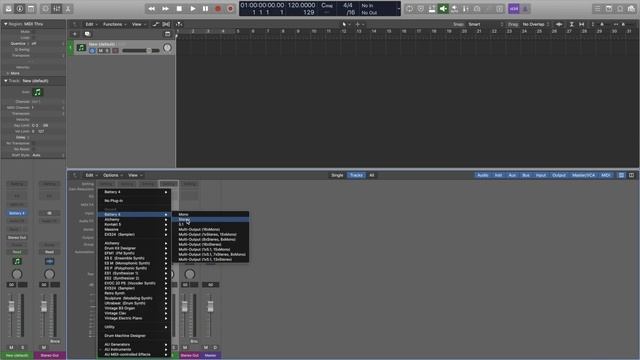640x360 pixels.
Task: Open the Snap Smart dropdown
Action: coord(486,24)
